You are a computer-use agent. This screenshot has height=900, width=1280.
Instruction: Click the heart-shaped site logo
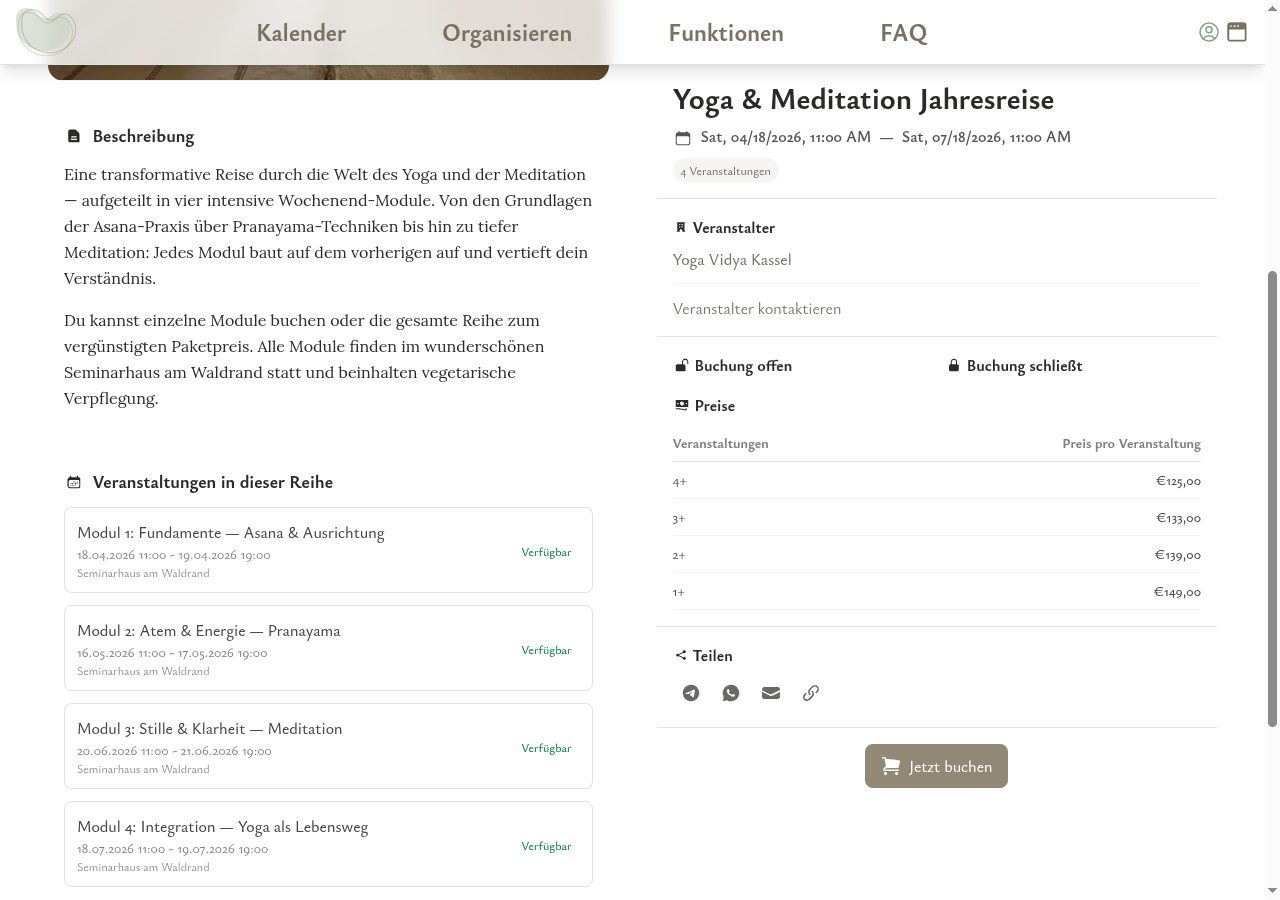click(x=46, y=32)
